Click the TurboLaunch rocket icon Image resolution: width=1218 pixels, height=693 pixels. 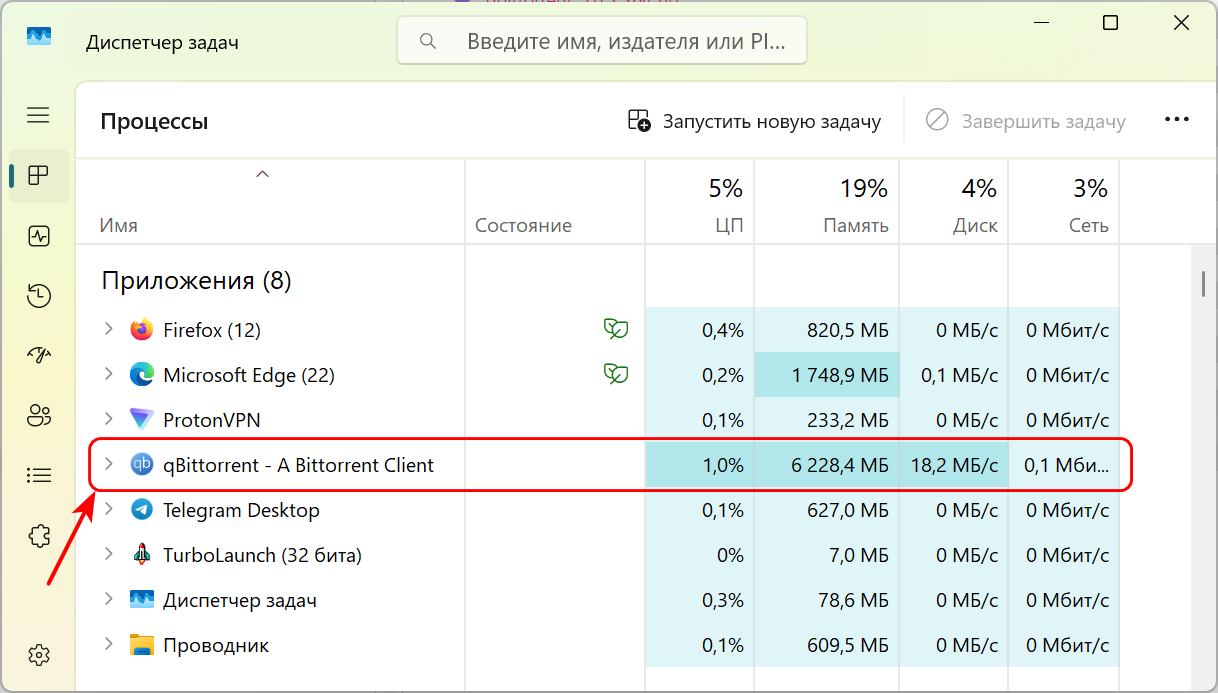click(x=142, y=555)
